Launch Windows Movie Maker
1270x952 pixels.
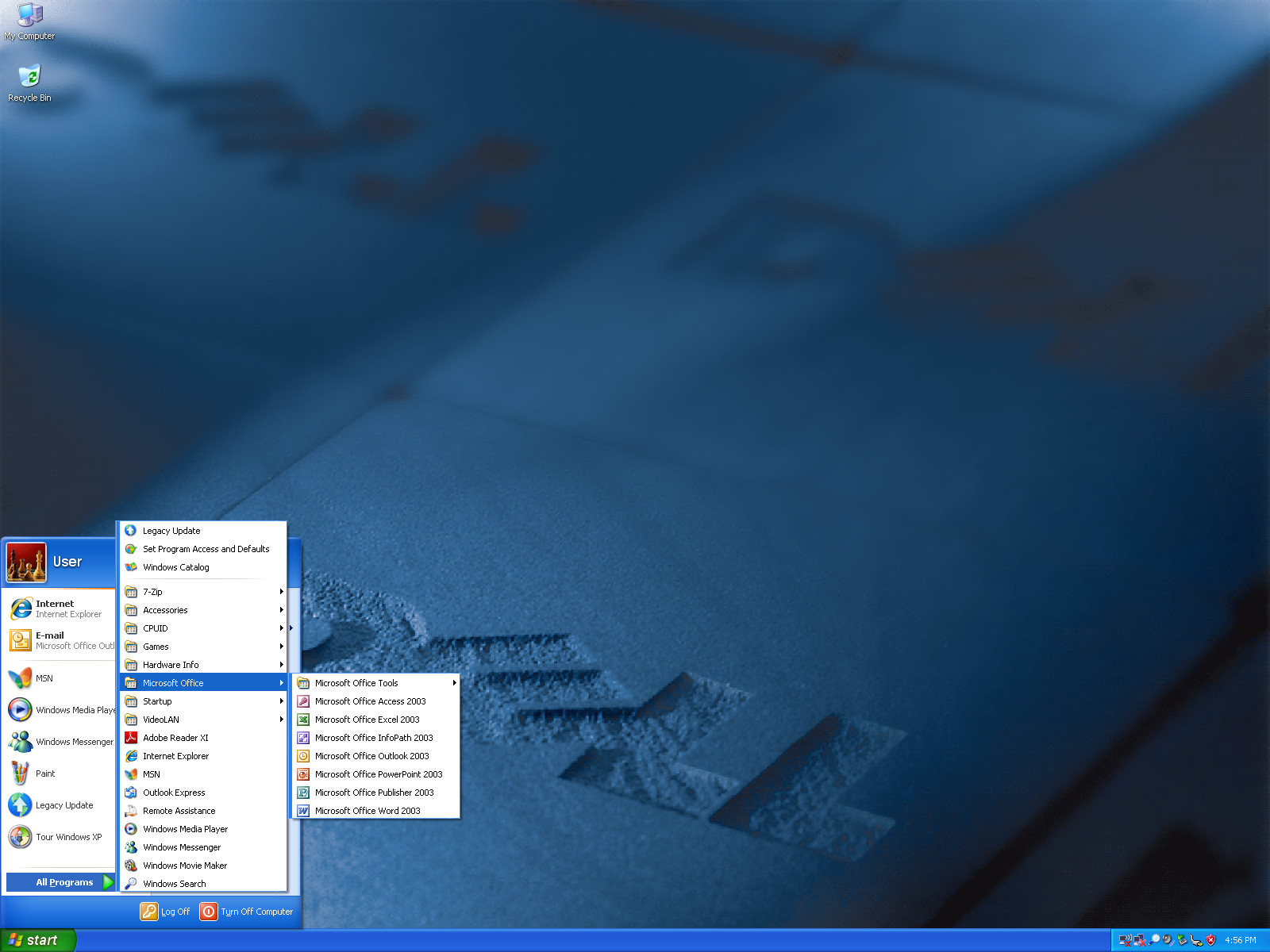click(x=203, y=866)
